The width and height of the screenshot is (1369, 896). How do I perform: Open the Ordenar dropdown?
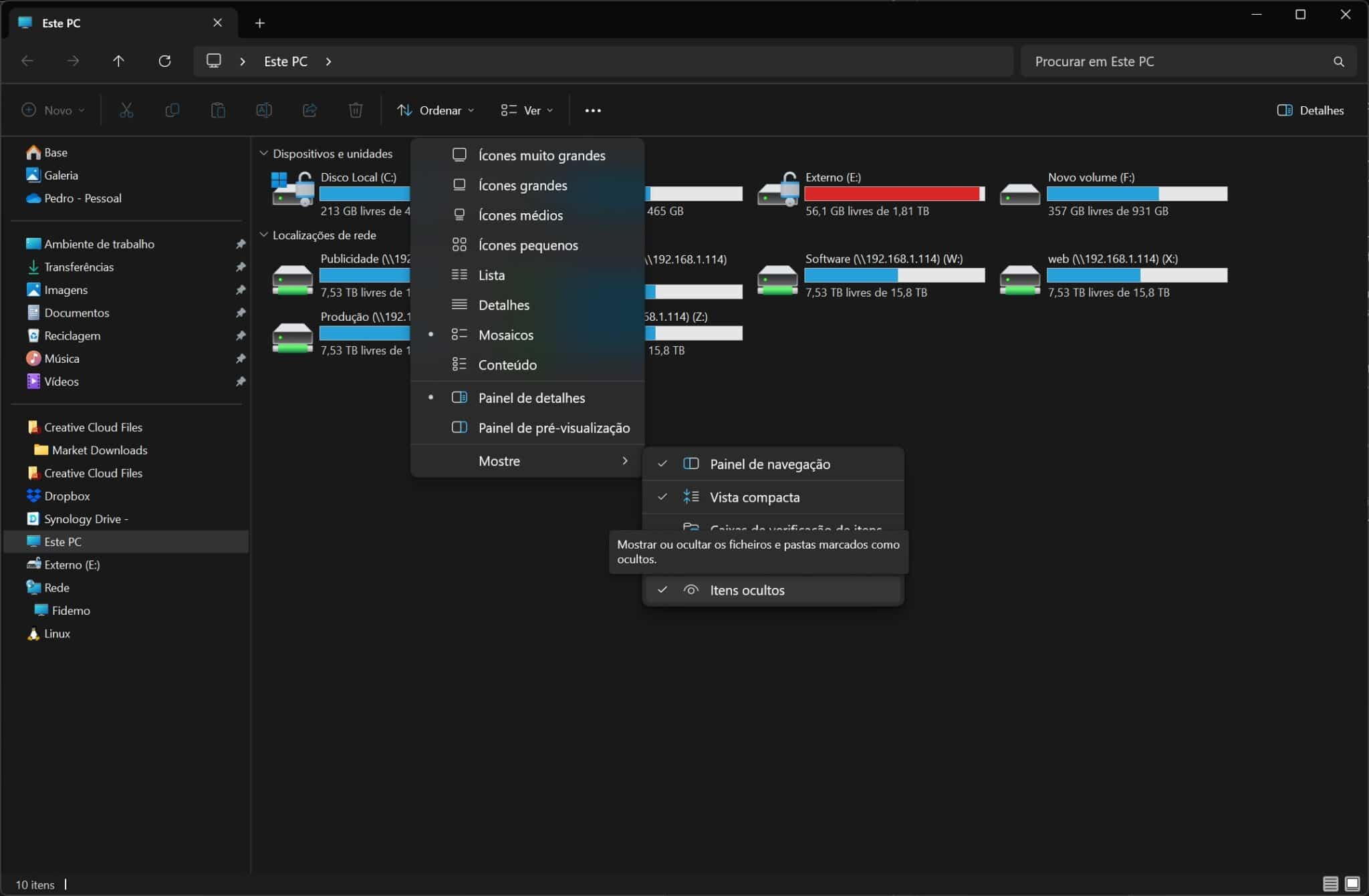pos(435,111)
